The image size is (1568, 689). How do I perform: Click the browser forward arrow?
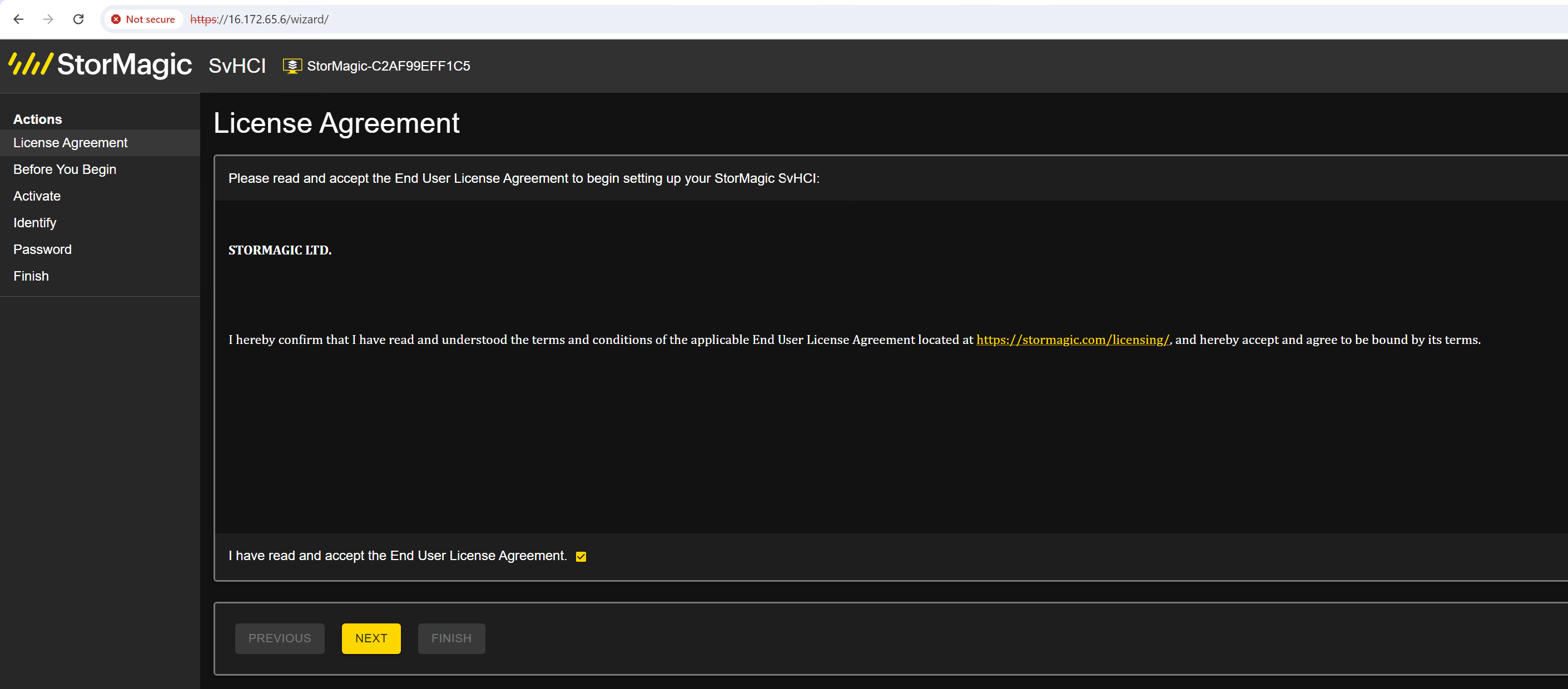pyautogui.click(x=48, y=19)
